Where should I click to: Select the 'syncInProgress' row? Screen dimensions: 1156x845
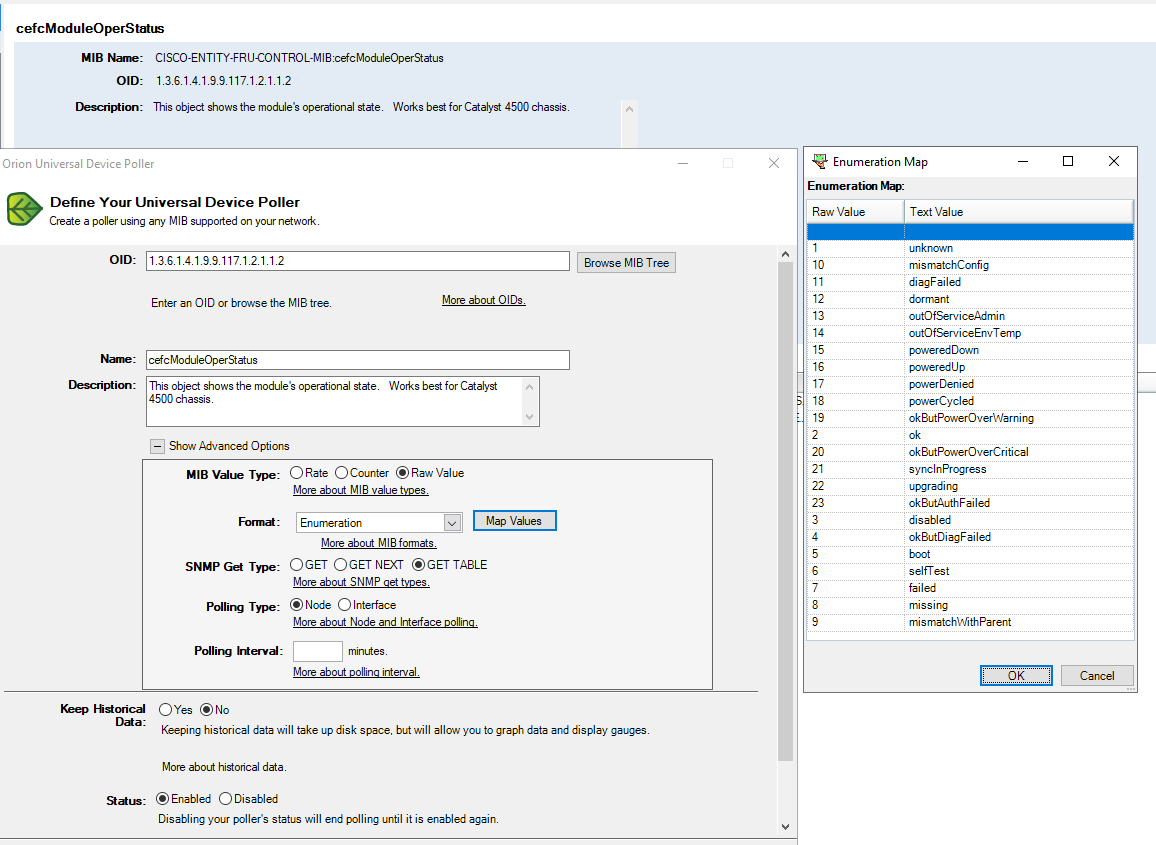point(970,468)
